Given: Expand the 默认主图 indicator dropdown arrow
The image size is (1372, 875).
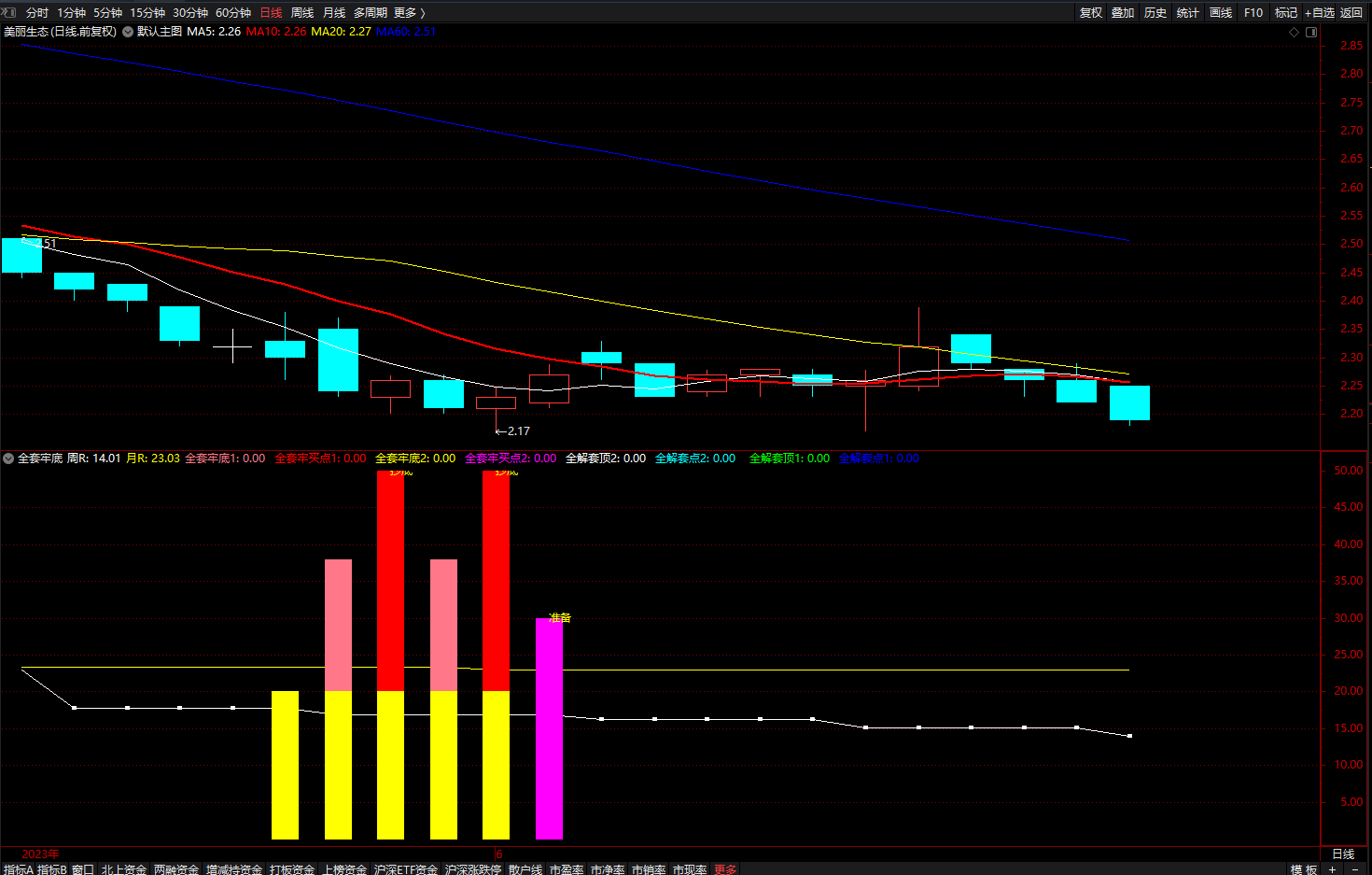Looking at the screenshot, I should pos(127,32).
